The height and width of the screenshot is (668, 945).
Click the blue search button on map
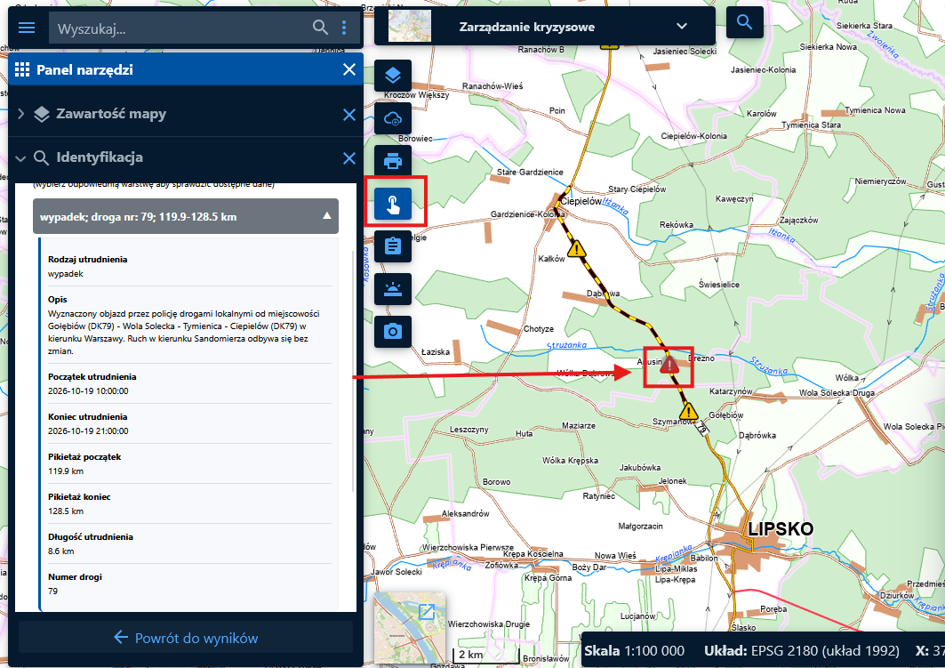744,22
